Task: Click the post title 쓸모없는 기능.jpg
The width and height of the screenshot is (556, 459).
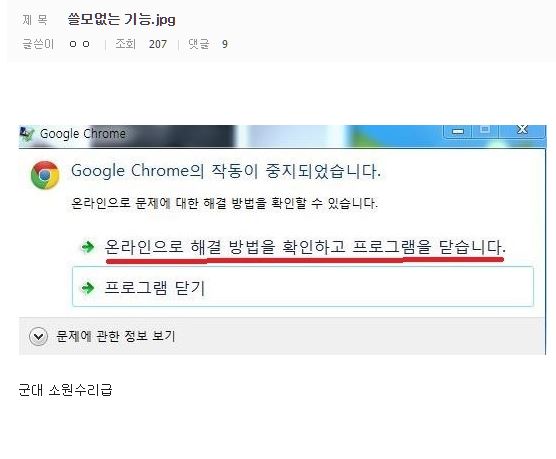Action: point(121,19)
